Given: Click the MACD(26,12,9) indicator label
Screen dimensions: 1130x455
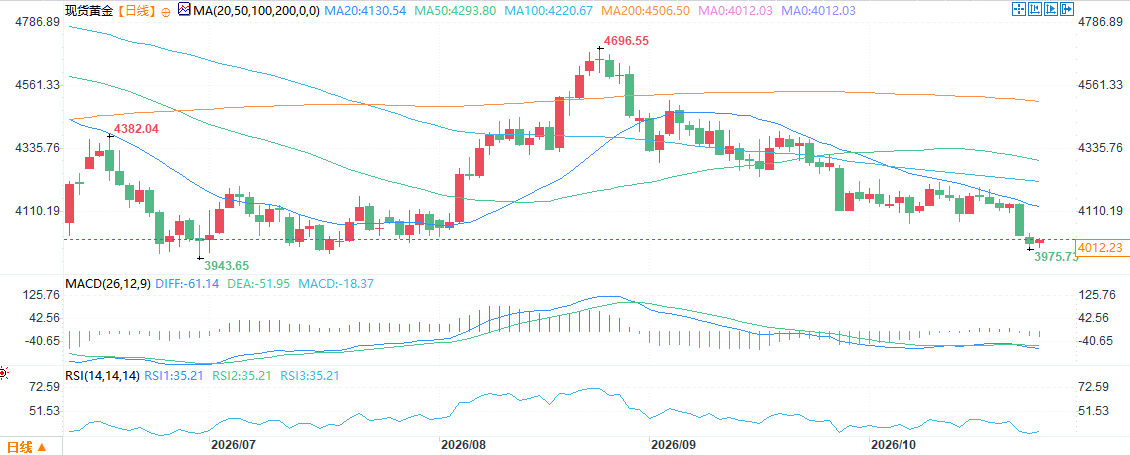Looking at the screenshot, I should point(107,284).
